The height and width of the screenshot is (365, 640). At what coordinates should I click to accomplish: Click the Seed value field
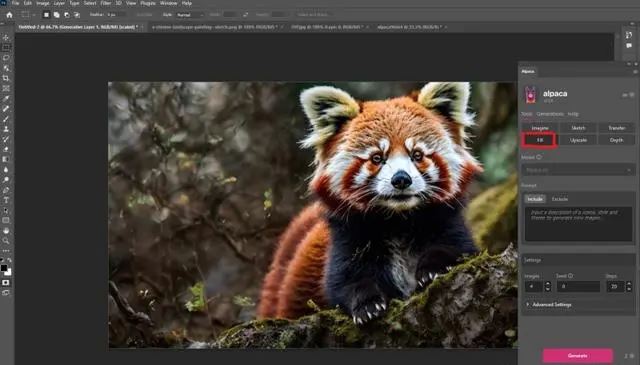pyautogui.click(x=578, y=287)
